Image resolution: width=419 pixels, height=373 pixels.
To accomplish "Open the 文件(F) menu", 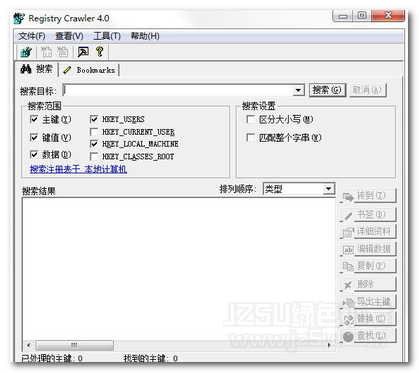I will click(32, 36).
